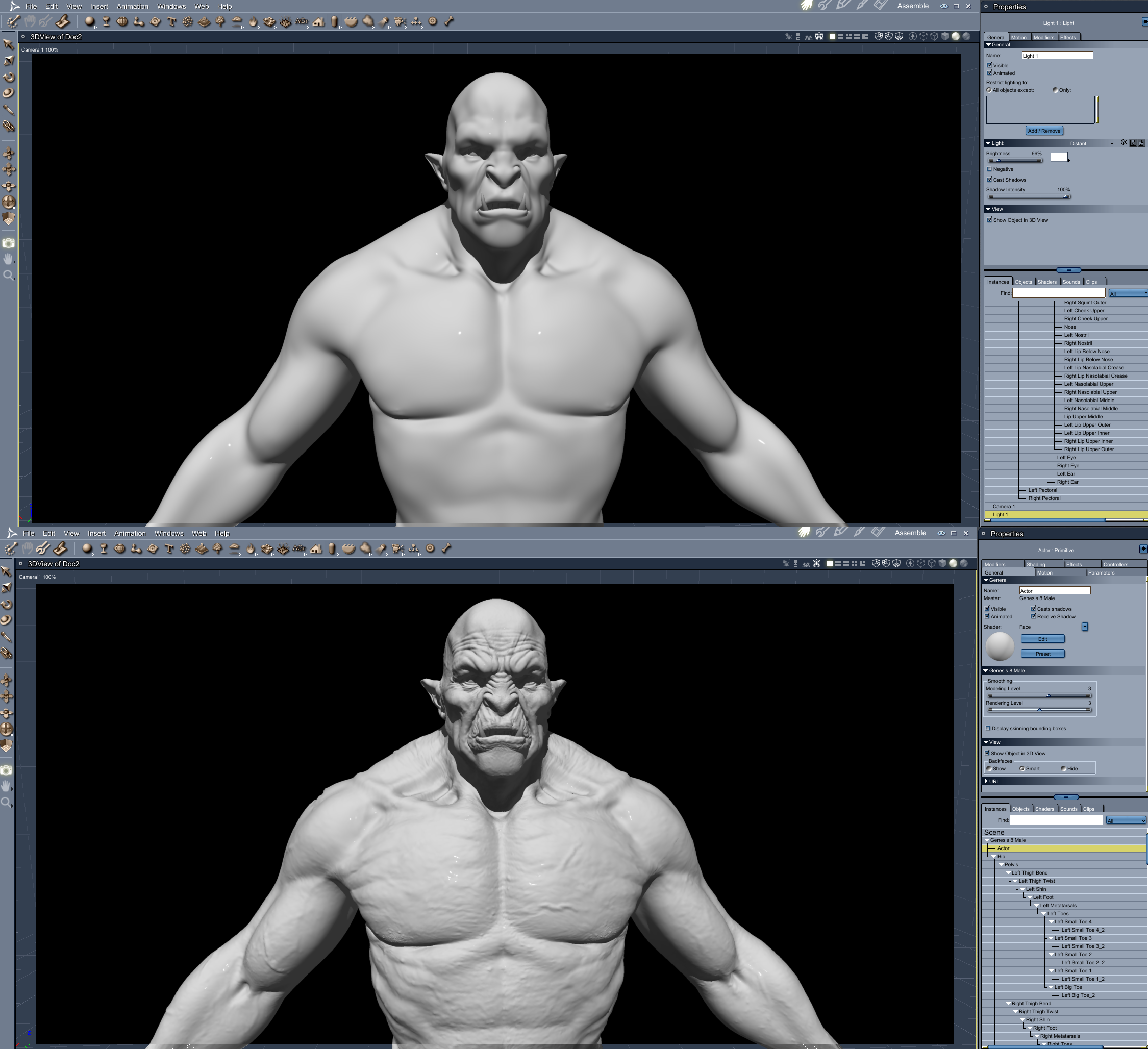This screenshot has height=1049, width=1148.
Task: Click the Plant tree icon in lower toolbar
Action: (217, 548)
